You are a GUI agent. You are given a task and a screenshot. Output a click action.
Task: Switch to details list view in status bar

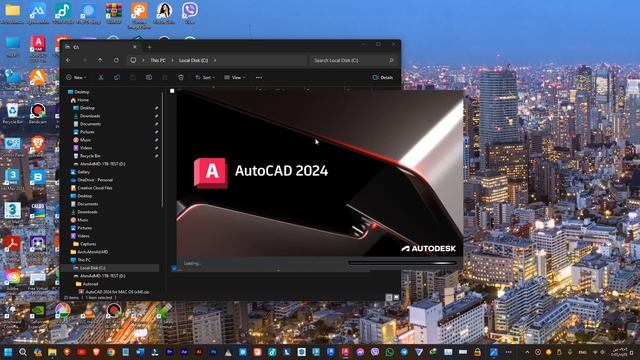(x=389, y=298)
